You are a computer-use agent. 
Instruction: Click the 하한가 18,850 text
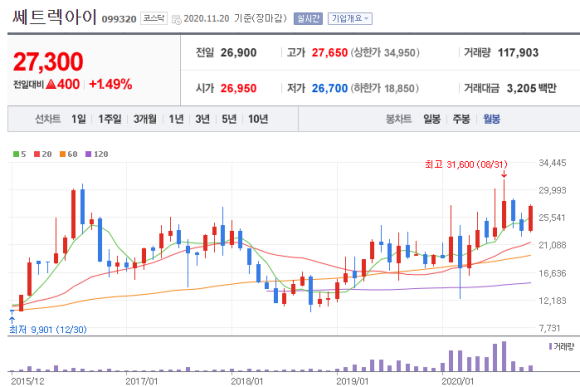[x=385, y=88]
